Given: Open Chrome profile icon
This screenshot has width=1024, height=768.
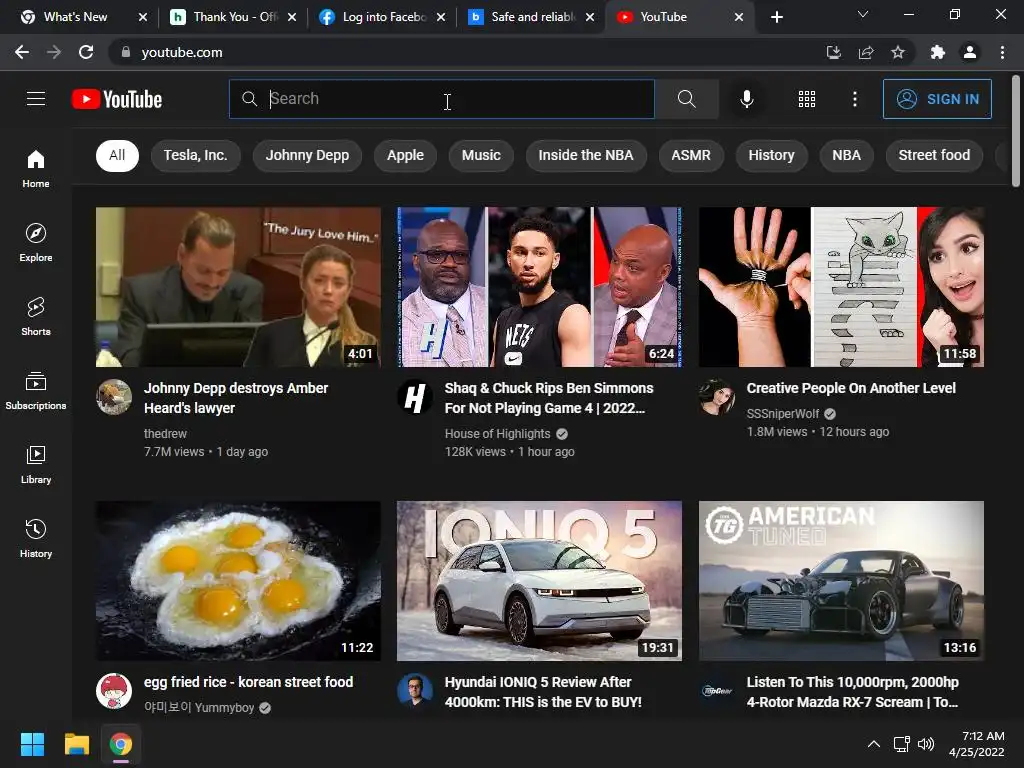Looking at the screenshot, I should 970,52.
